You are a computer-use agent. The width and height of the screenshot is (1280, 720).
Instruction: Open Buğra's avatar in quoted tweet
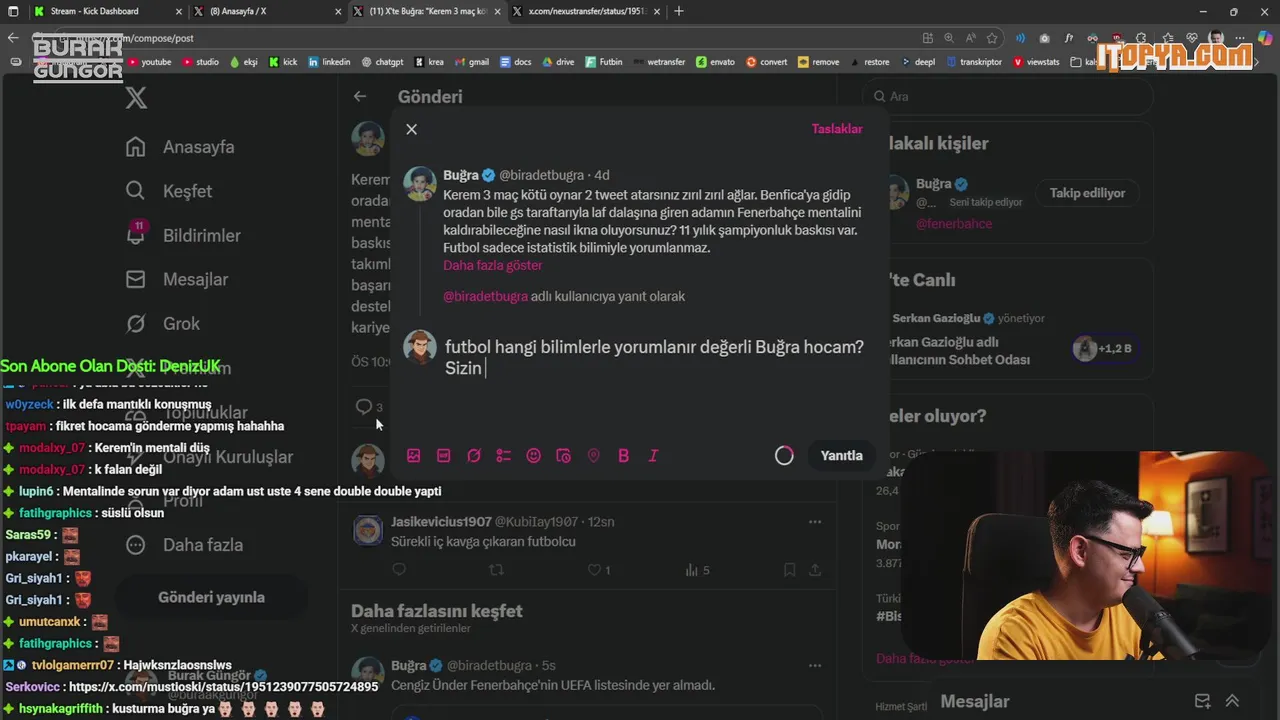420,184
